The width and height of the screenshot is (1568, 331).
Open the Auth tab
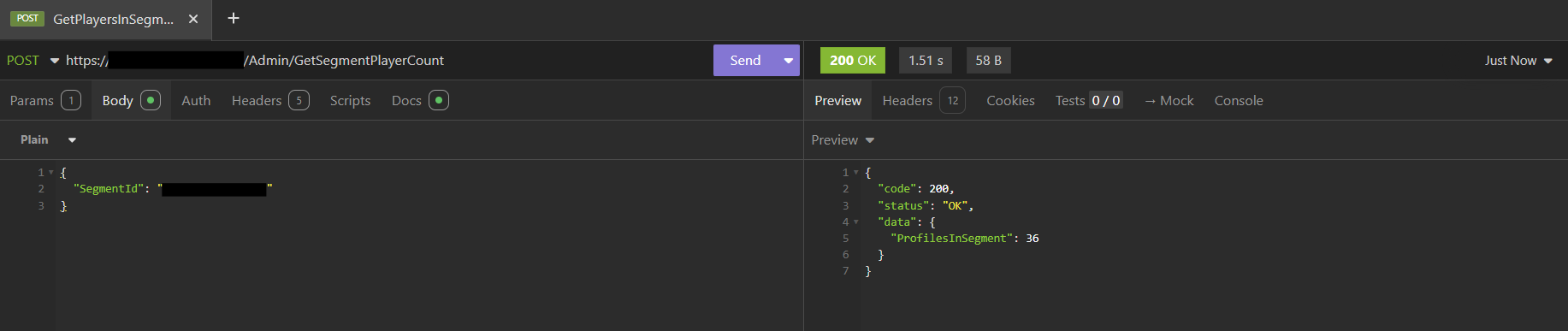[x=196, y=100]
